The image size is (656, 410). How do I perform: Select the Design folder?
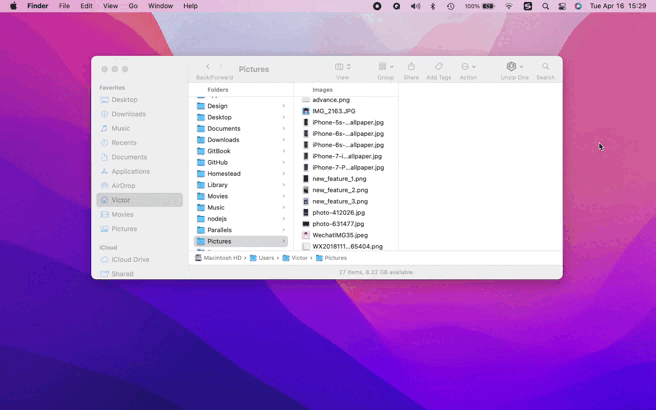(241, 106)
